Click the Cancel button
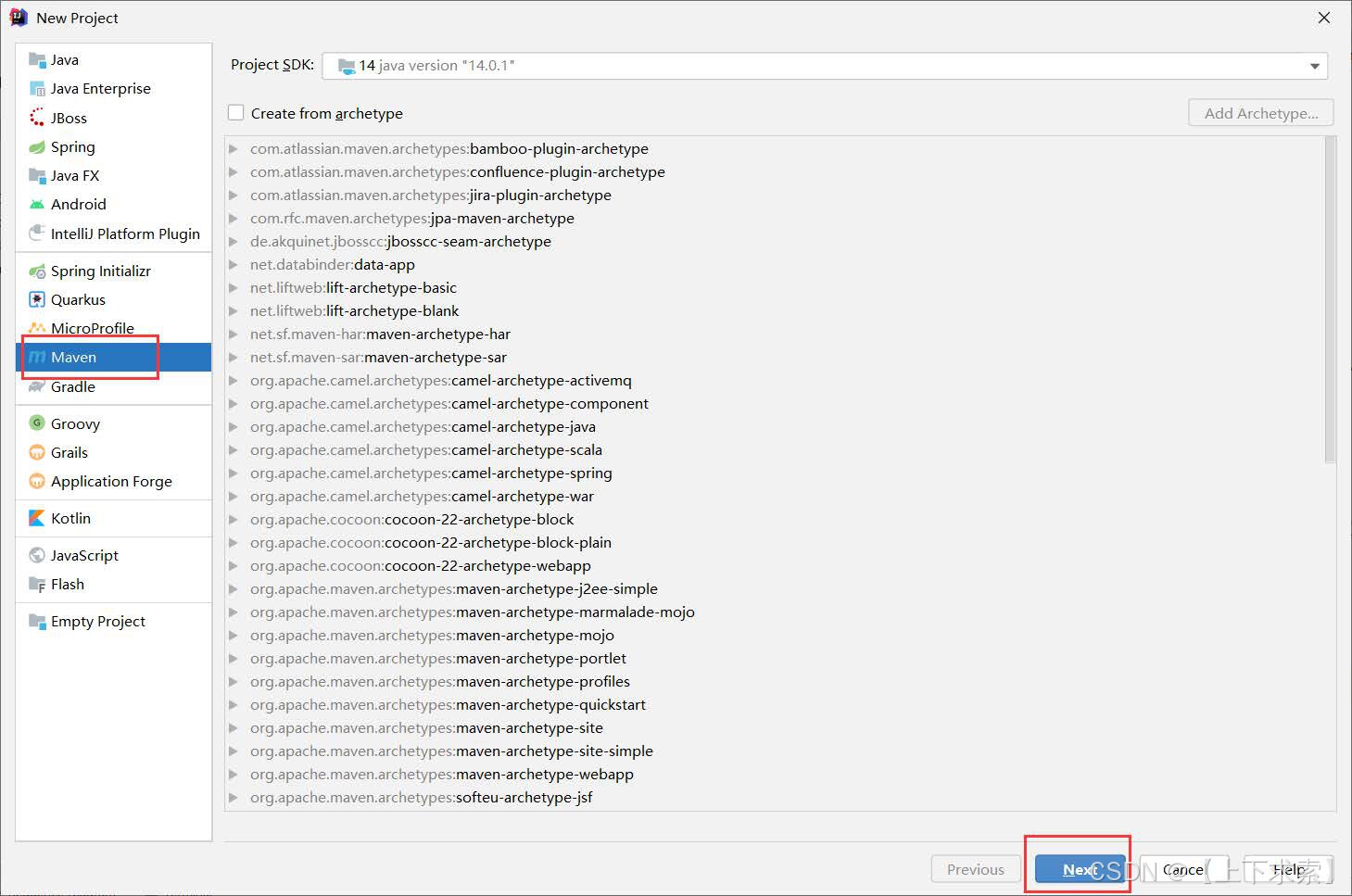Screen dimensions: 1352x896 pos(1183,869)
